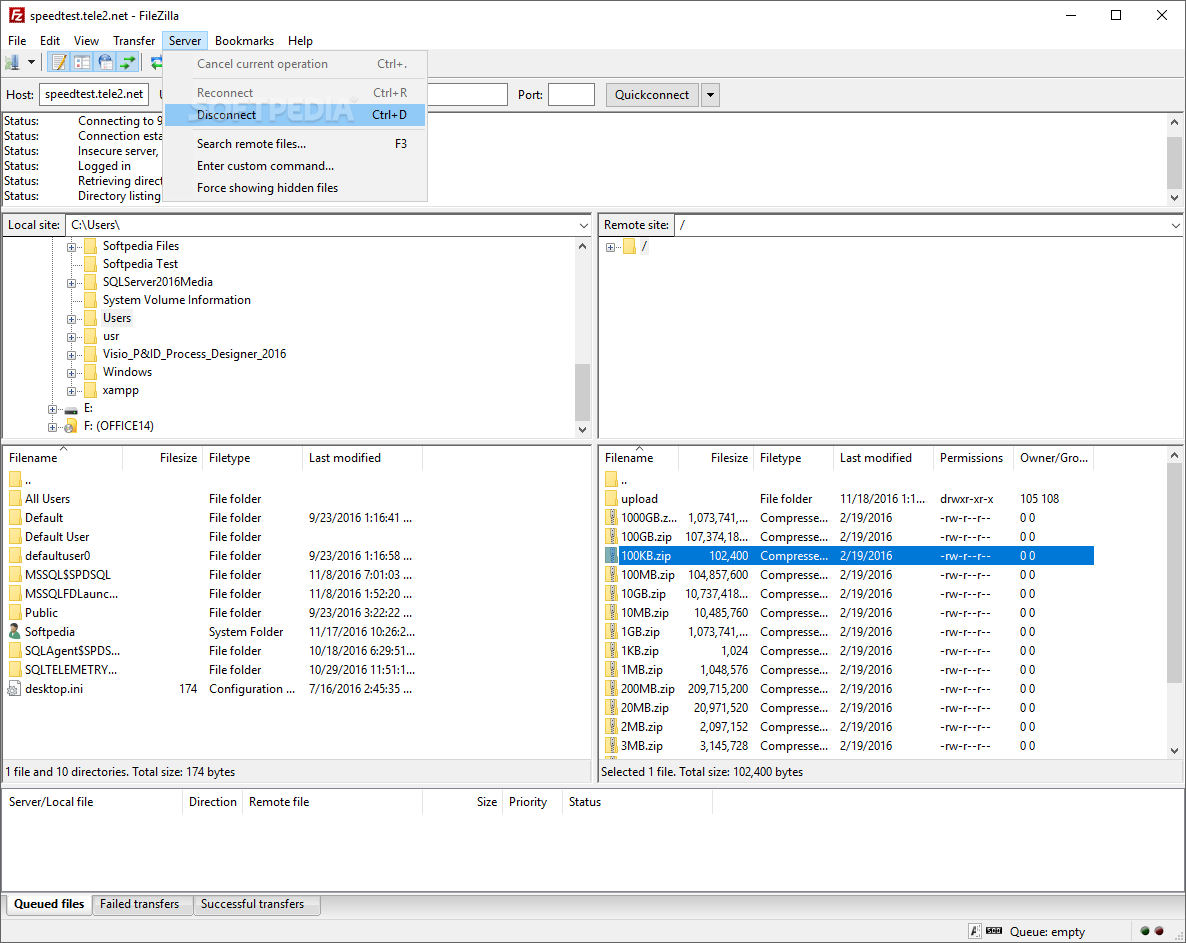Open the Help menu
This screenshot has width=1186, height=943.
300,41
